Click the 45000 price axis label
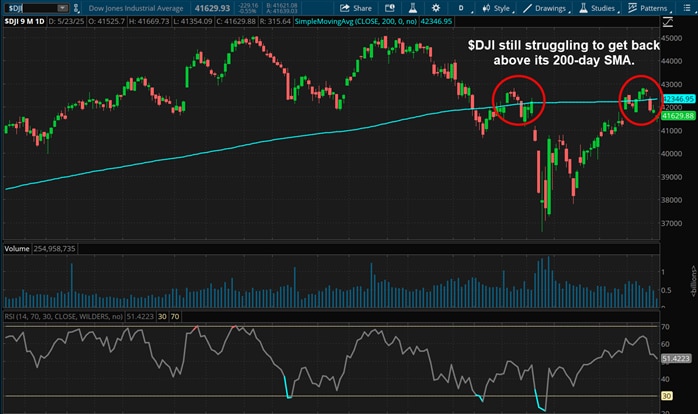The width and height of the screenshot is (698, 414). [671, 38]
